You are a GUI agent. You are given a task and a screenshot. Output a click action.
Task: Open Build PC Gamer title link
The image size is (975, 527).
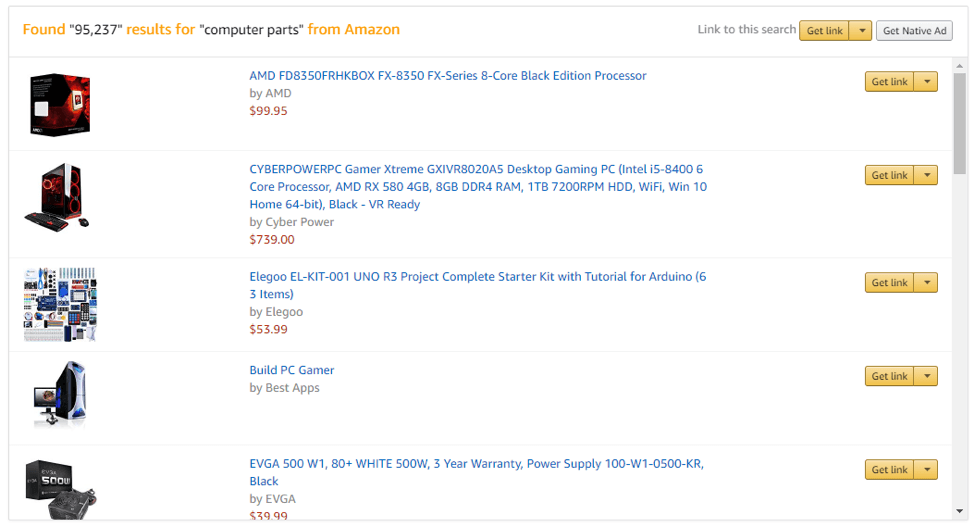pyautogui.click(x=291, y=370)
